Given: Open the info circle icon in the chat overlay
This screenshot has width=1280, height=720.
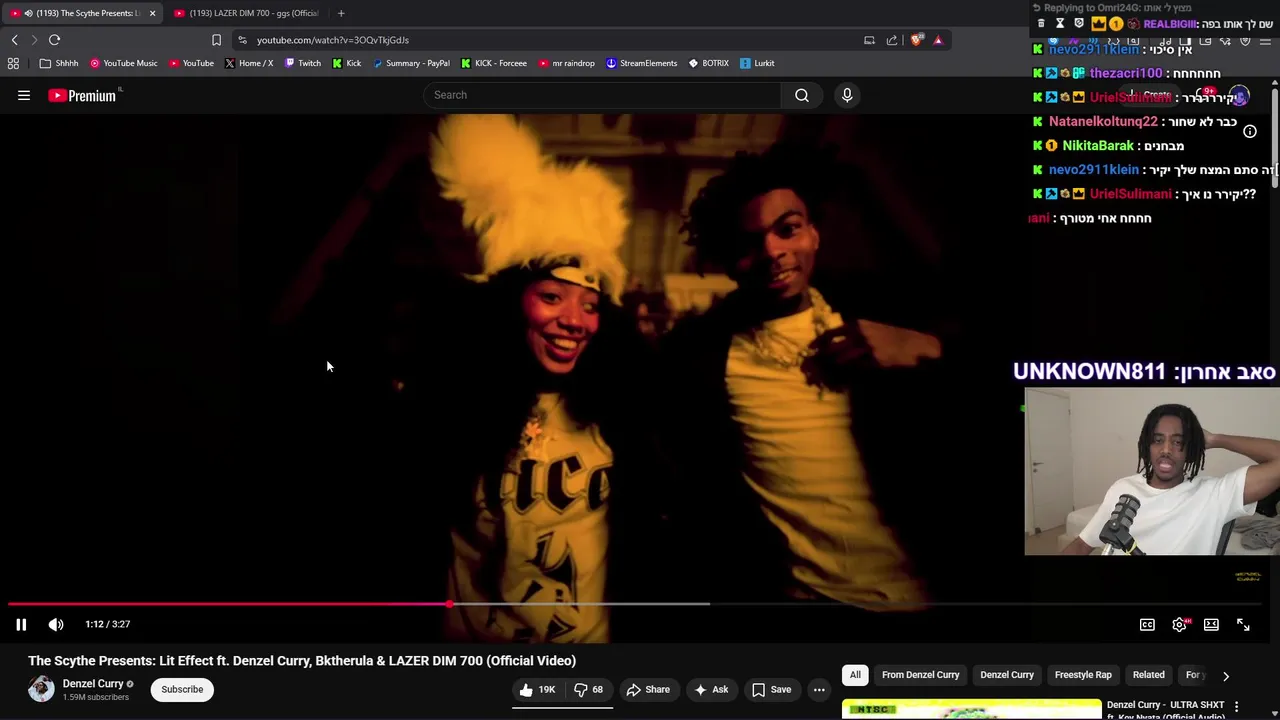Looking at the screenshot, I should (1250, 131).
